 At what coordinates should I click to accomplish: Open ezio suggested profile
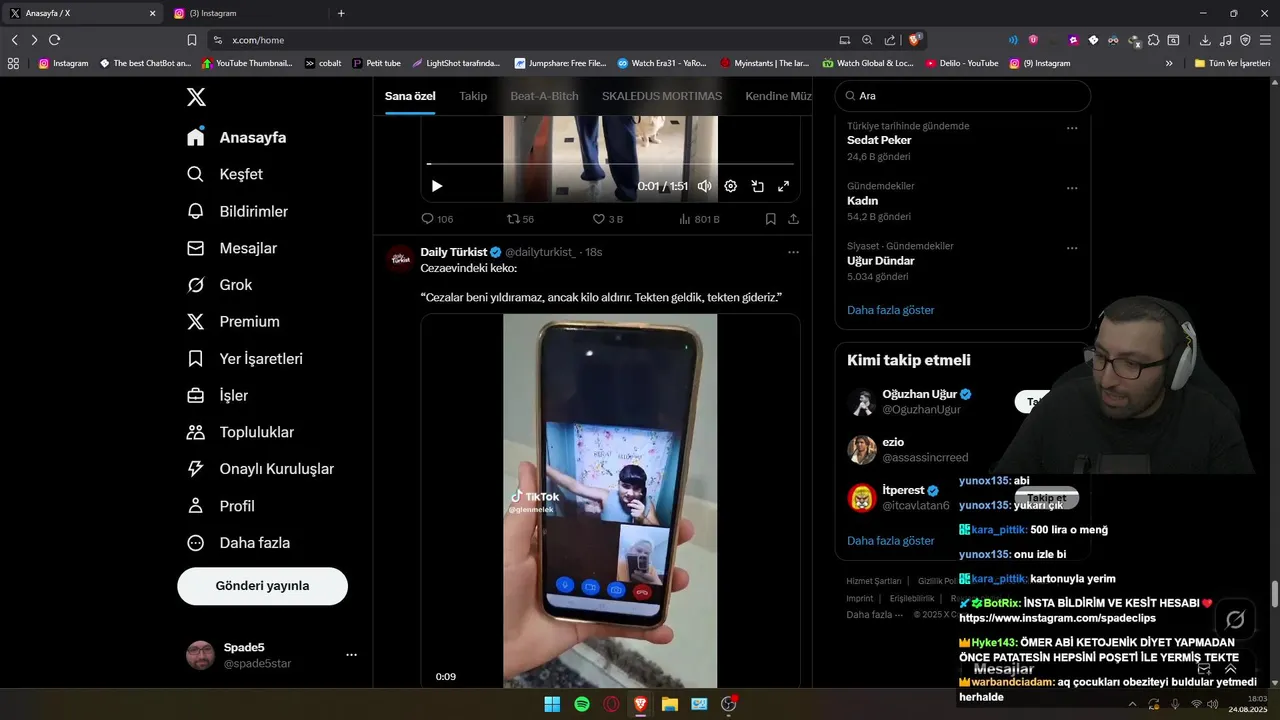pos(893,442)
